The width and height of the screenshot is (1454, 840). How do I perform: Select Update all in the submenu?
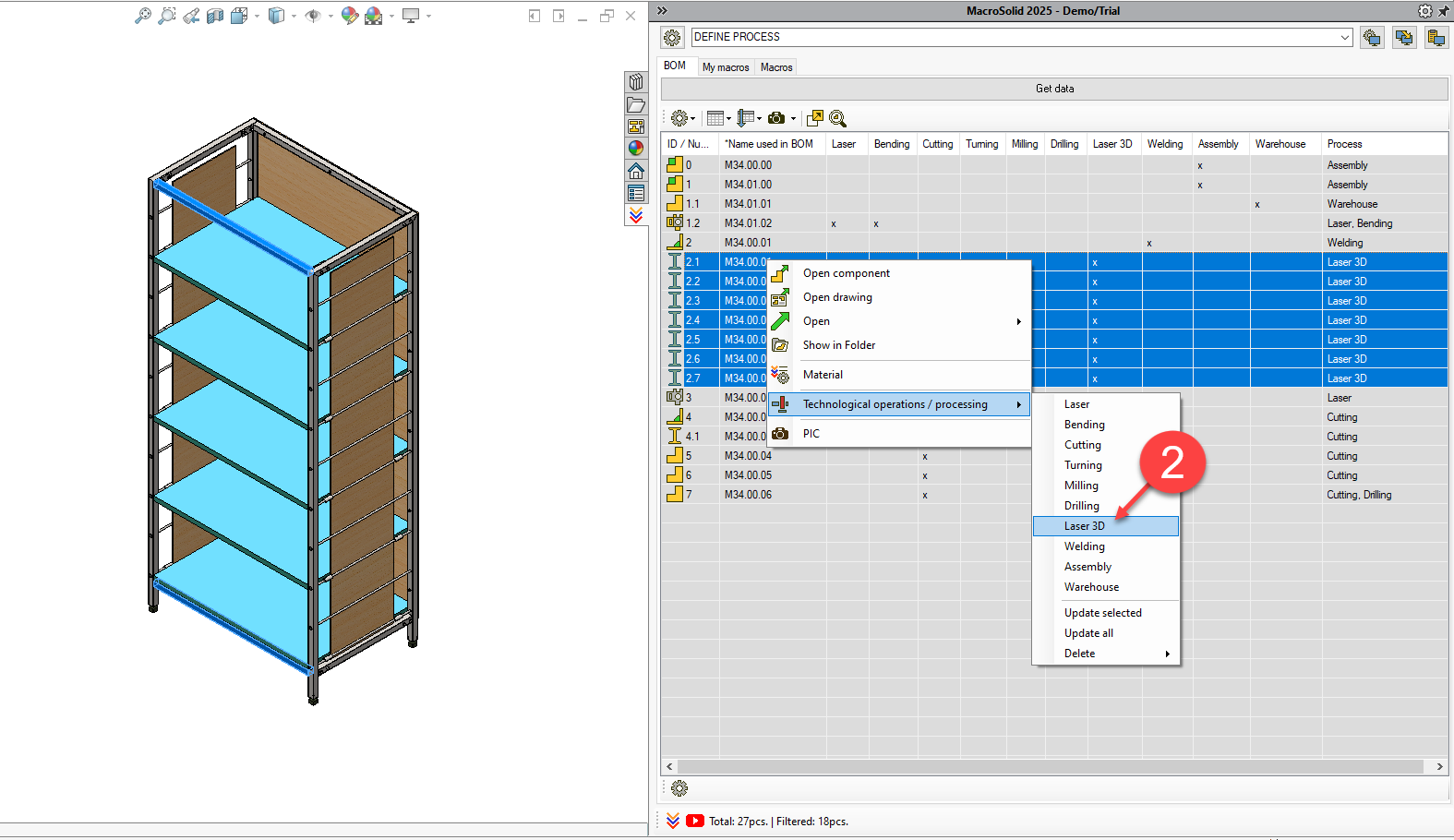click(x=1106, y=633)
